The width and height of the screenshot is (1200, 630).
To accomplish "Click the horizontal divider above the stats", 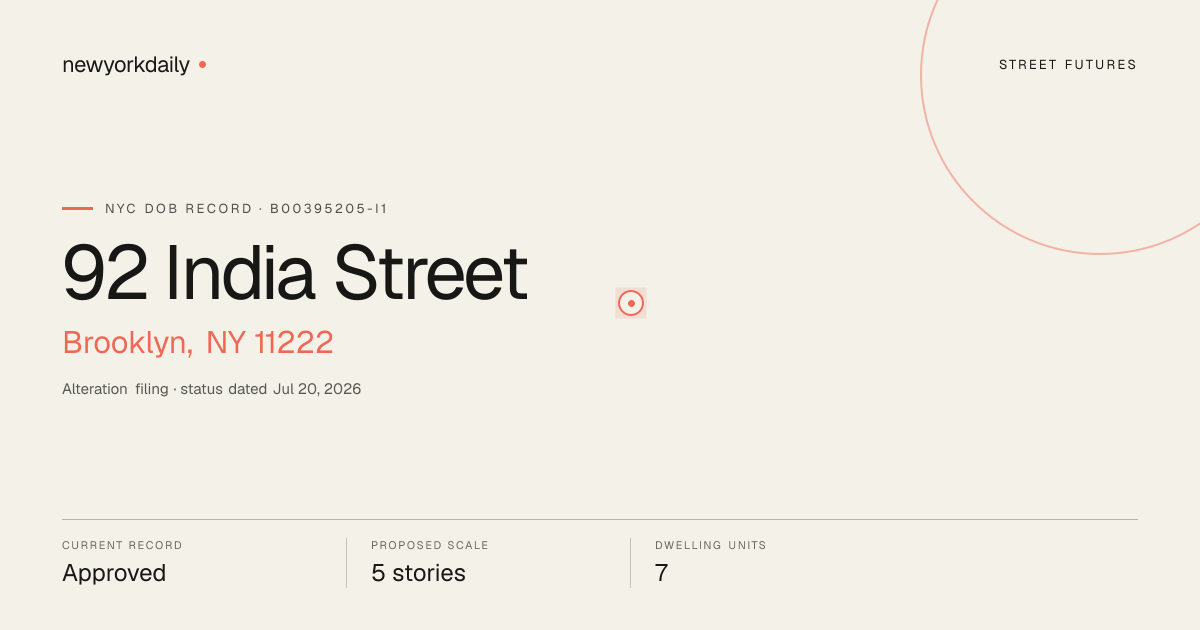I will (x=600, y=519).
